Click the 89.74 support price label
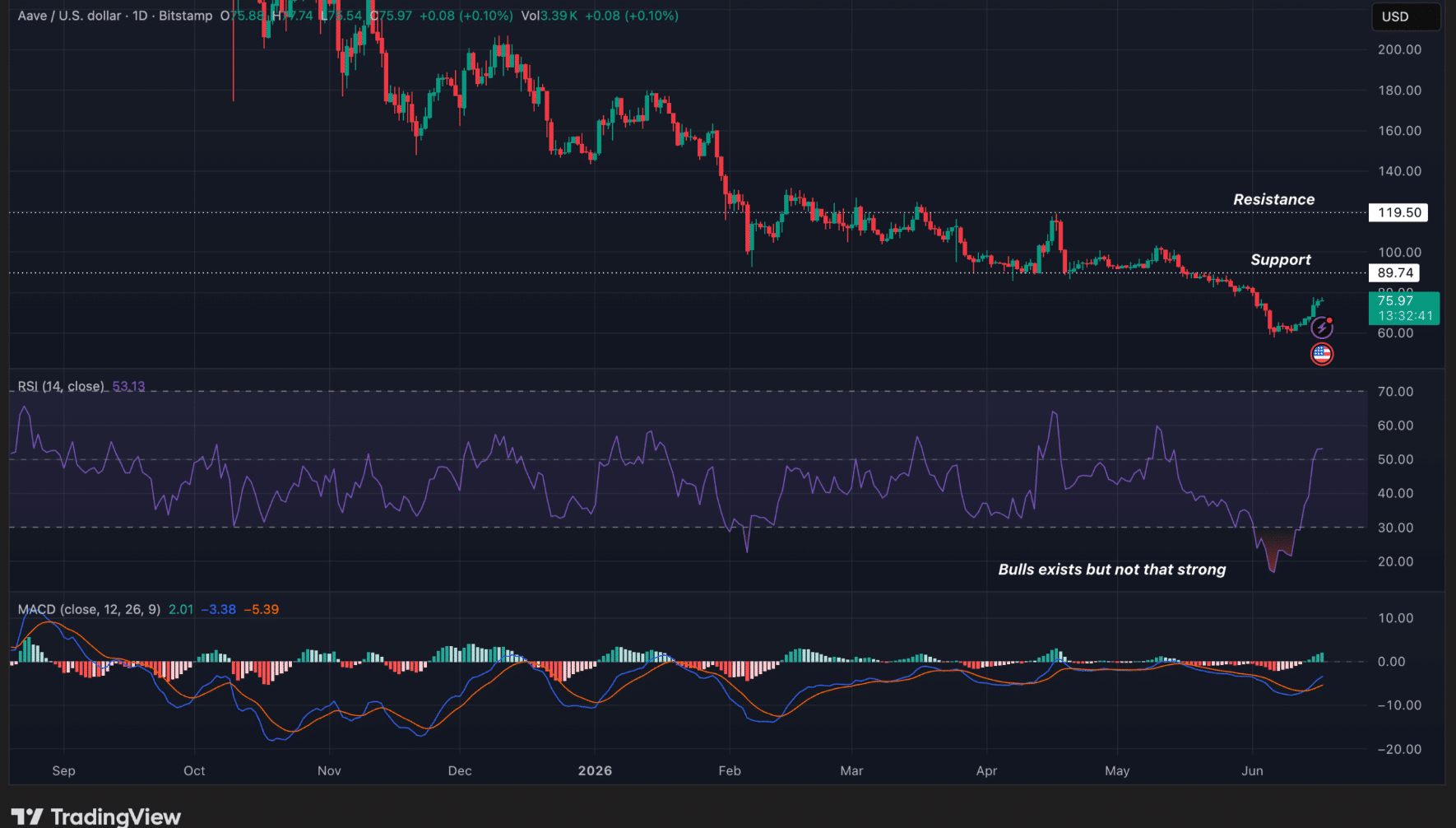This screenshot has height=828, width=1456. (1394, 272)
